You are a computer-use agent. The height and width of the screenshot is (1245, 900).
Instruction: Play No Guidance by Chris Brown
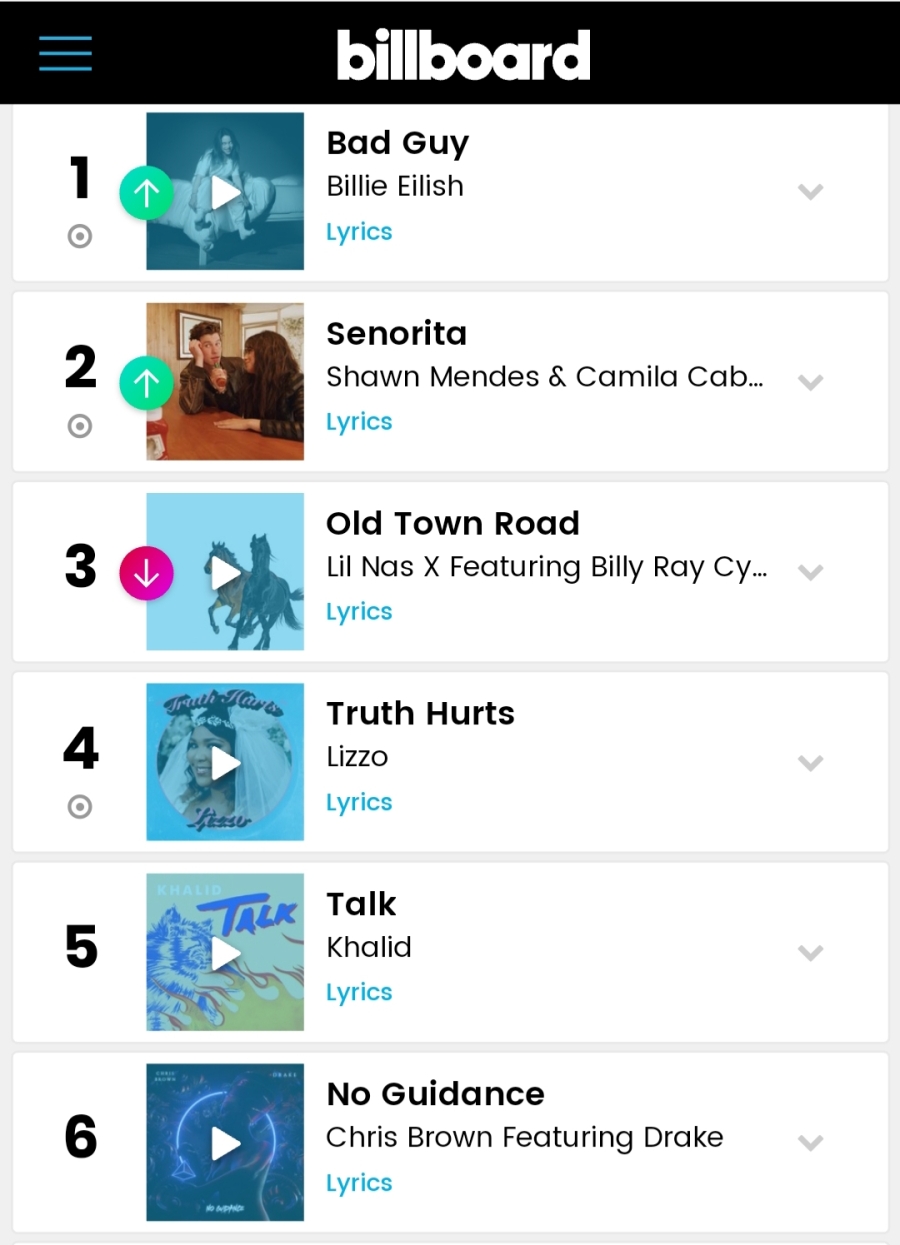point(226,1143)
